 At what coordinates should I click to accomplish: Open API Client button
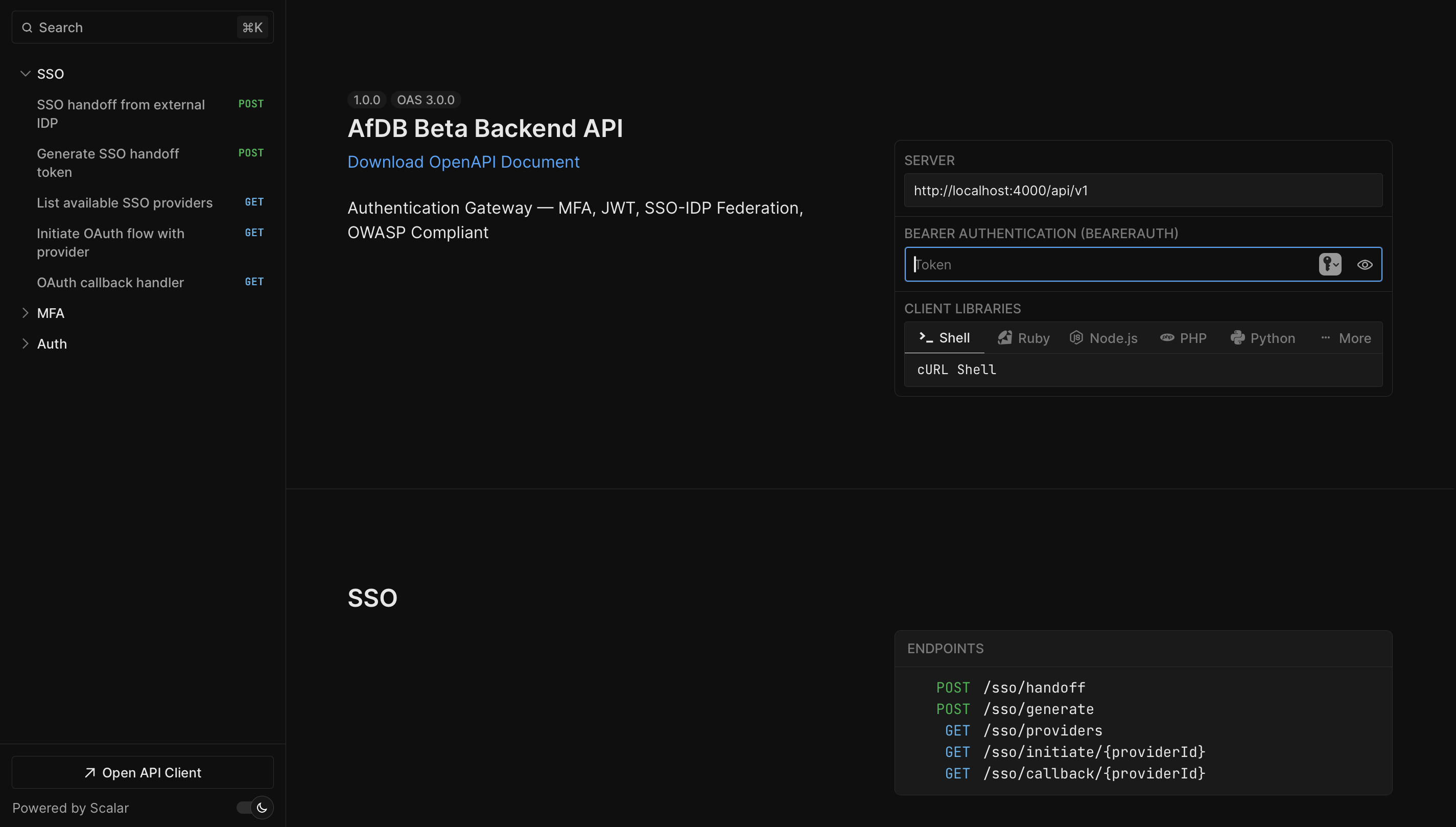(143, 772)
